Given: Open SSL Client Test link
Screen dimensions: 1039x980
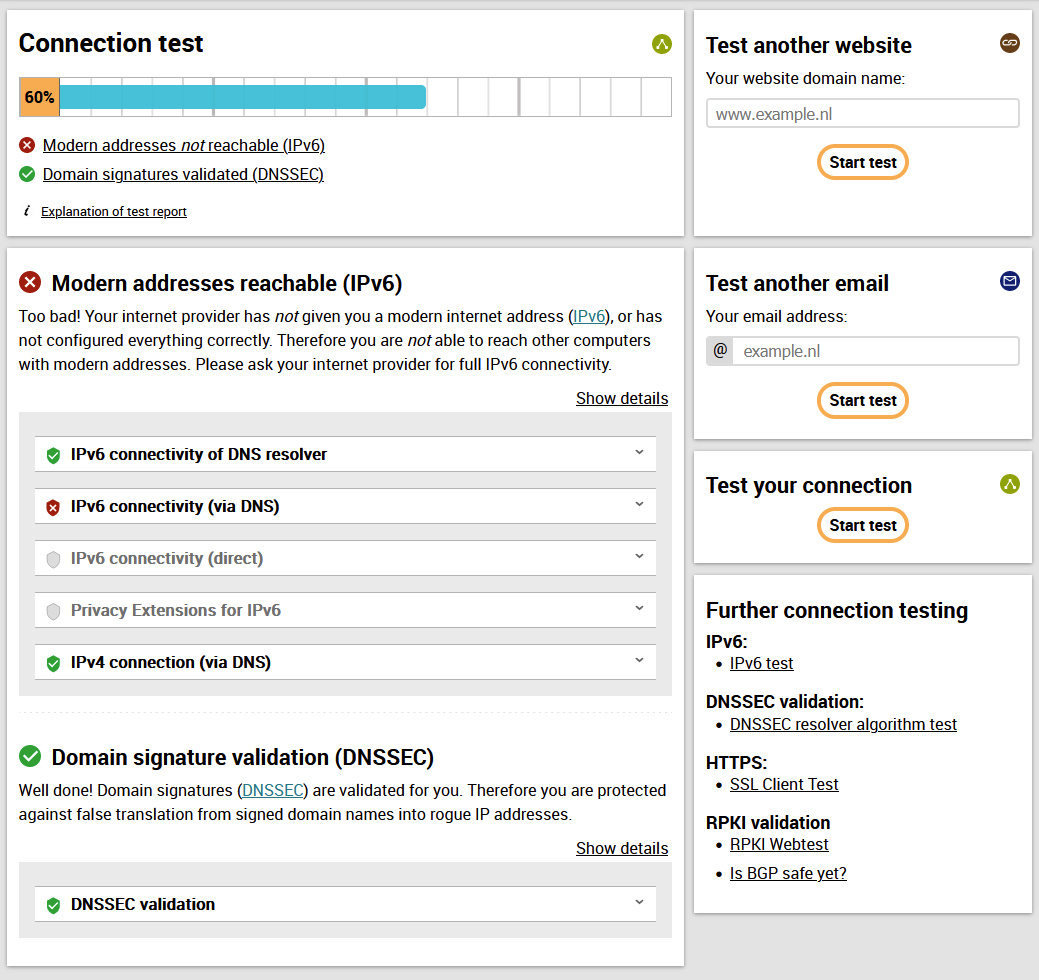Looking at the screenshot, I should point(784,785).
